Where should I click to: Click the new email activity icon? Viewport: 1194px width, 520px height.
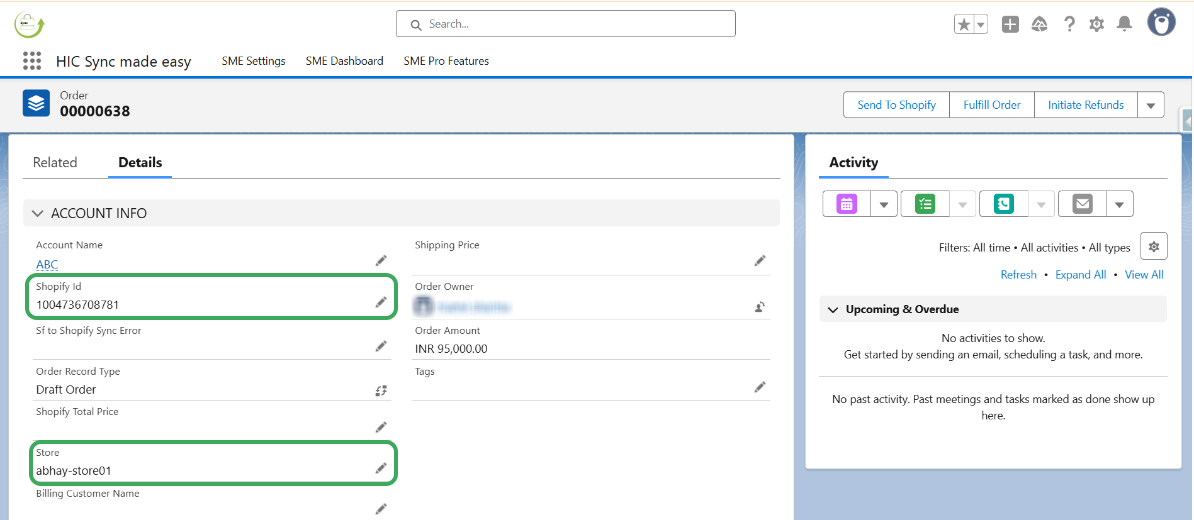point(1082,204)
